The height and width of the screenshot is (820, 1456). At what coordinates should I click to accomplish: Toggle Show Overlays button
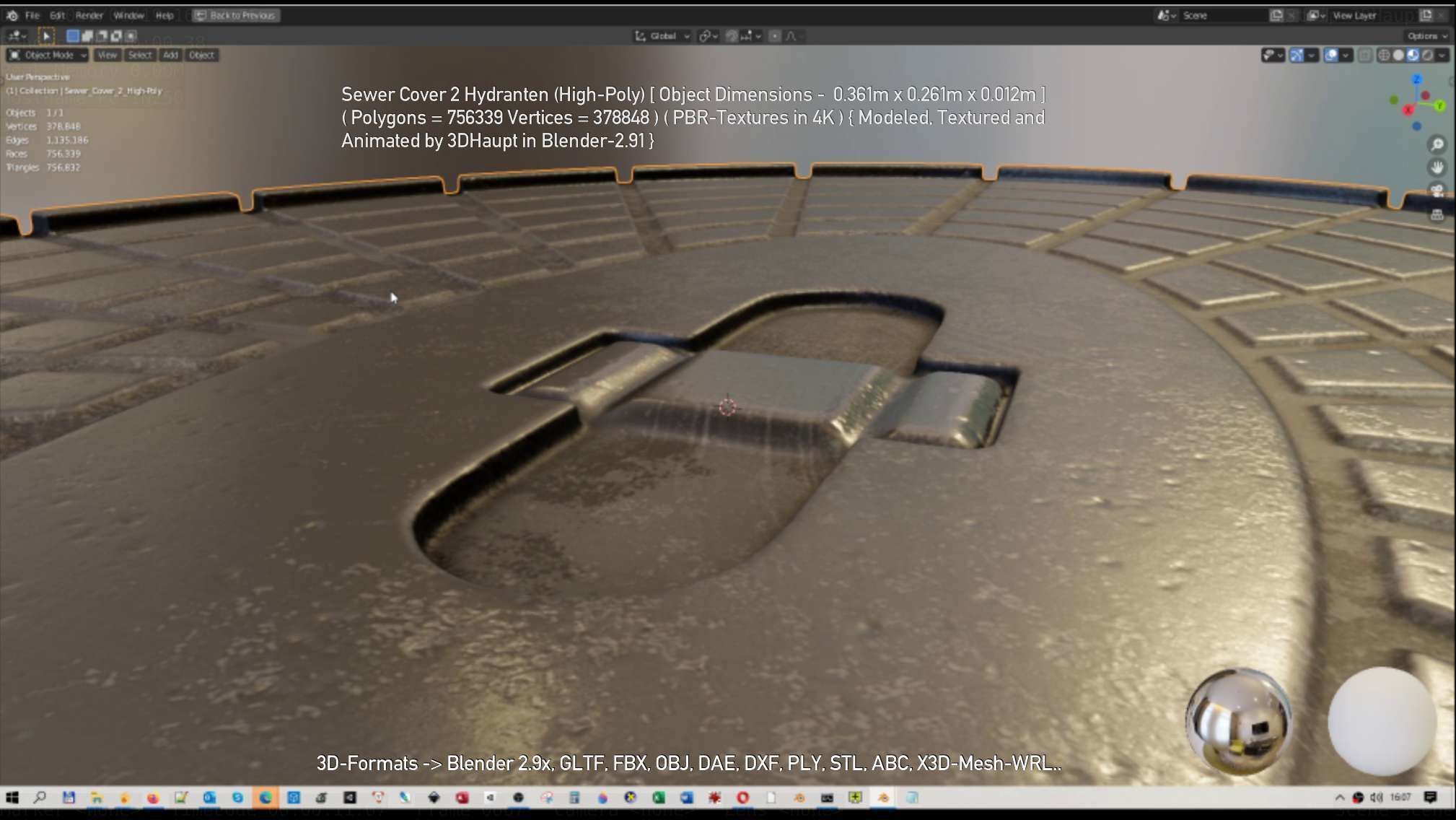click(x=1331, y=56)
